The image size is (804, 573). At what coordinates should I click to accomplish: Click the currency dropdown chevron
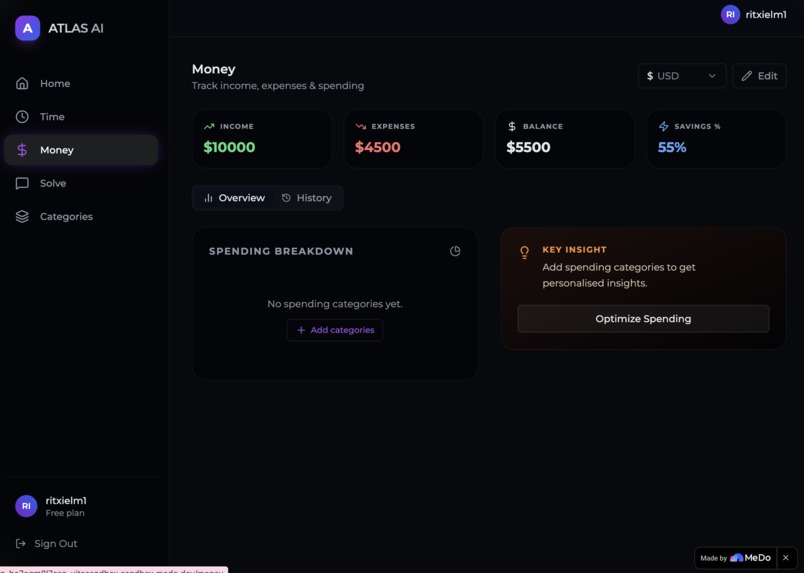click(712, 76)
